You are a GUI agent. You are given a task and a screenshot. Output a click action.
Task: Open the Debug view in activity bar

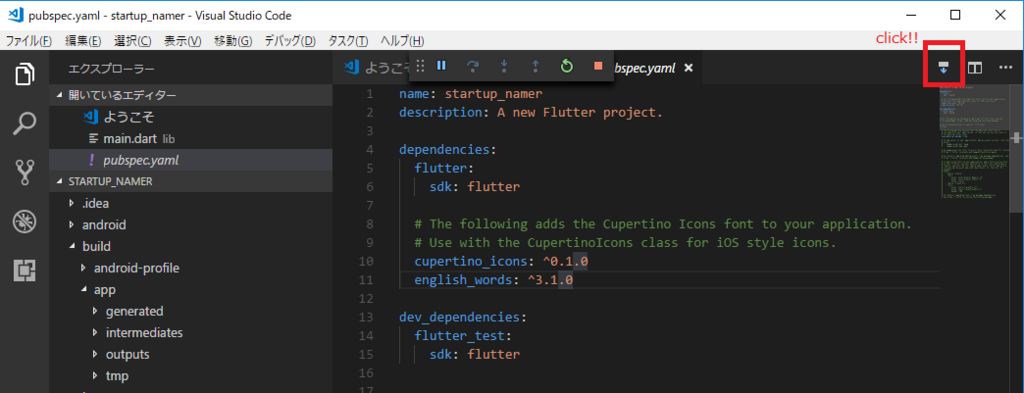coord(24,222)
